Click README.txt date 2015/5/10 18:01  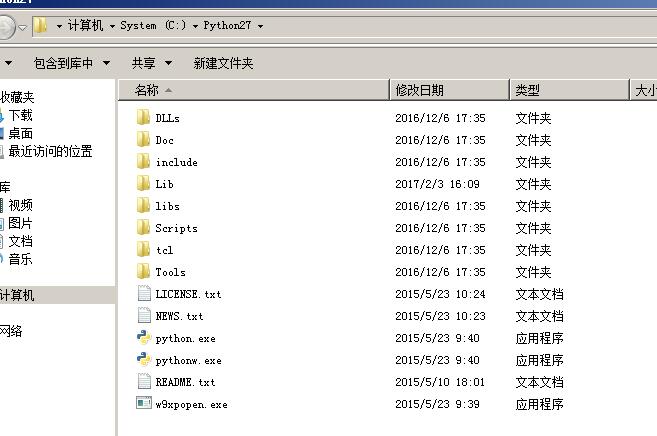440,382
